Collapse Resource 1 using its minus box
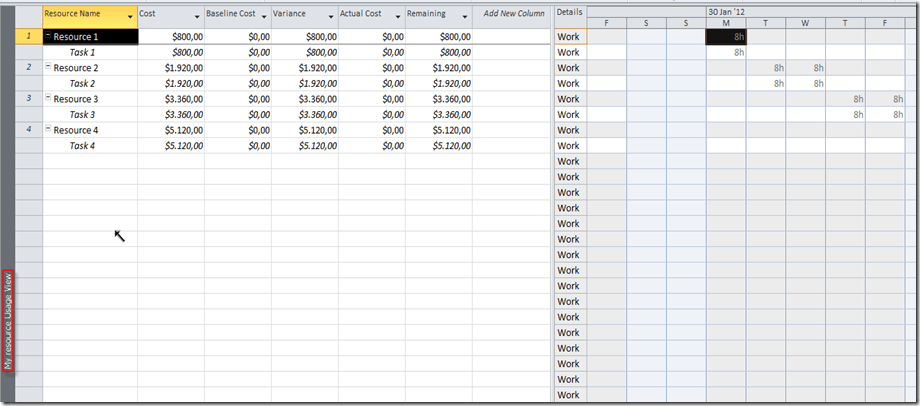The height and width of the screenshot is (406, 920). coord(48,37)
